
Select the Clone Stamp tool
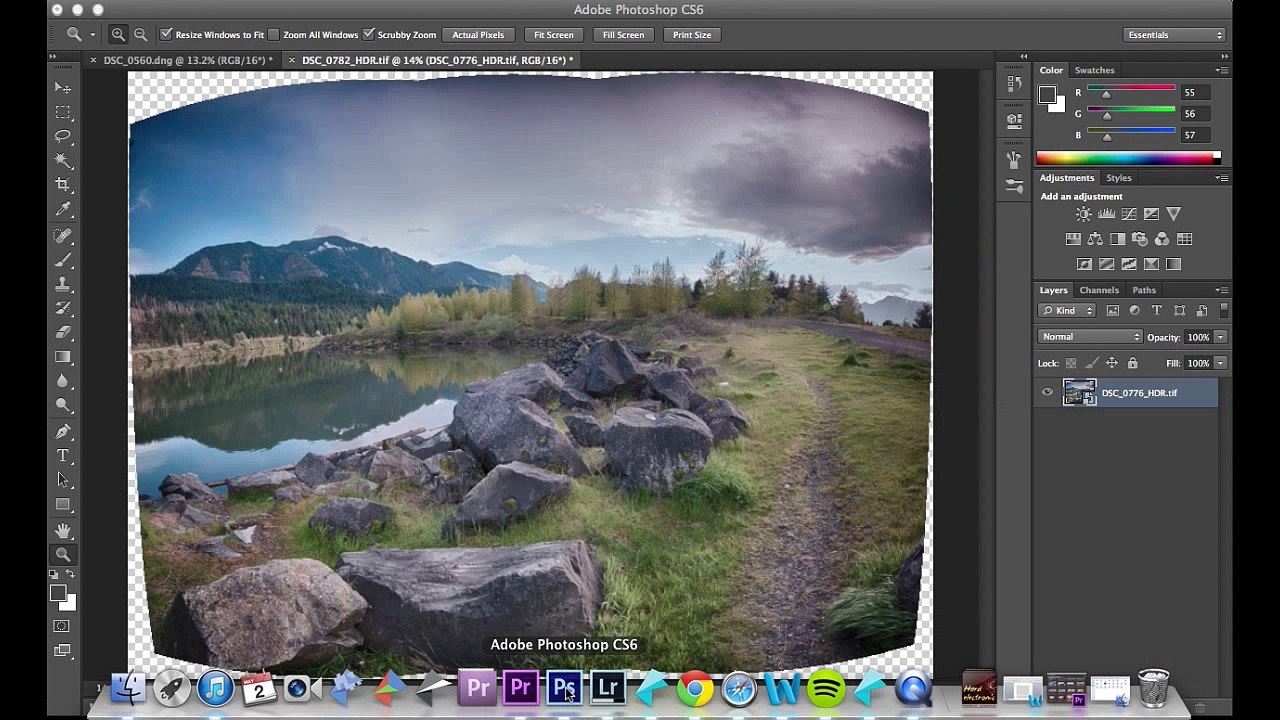coord(63,283)
